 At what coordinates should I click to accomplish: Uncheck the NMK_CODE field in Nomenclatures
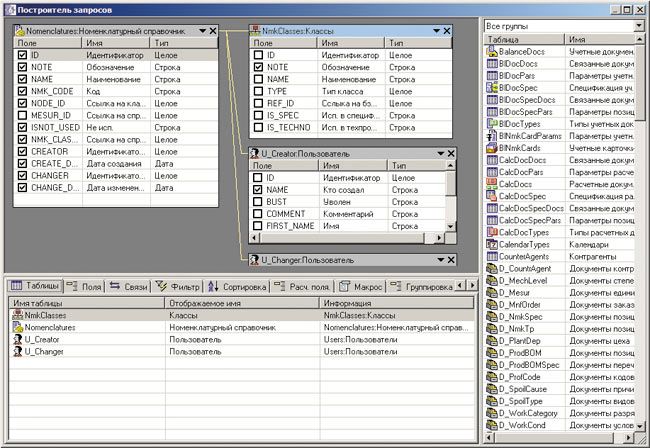[x=22, y=91]
